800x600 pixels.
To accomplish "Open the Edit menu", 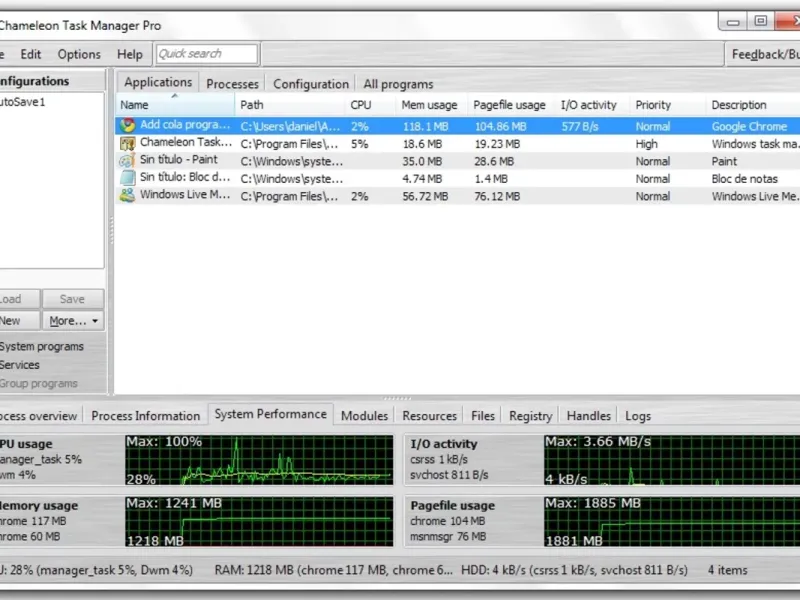I will pyautogui.click(x=31, y=54).
